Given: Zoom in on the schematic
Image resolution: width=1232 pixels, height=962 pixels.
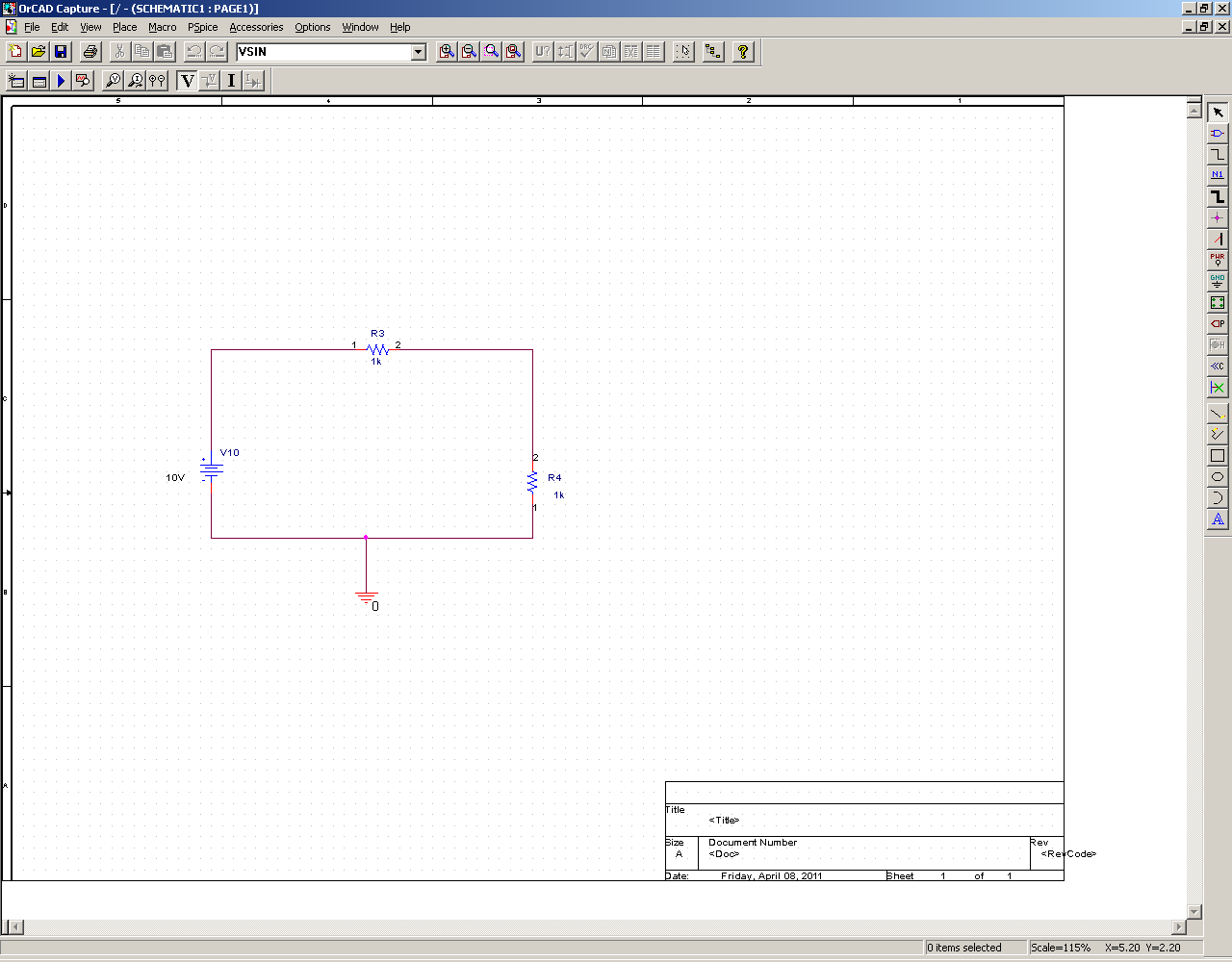Looking at the screenshot, I should [x=447, y=52].
